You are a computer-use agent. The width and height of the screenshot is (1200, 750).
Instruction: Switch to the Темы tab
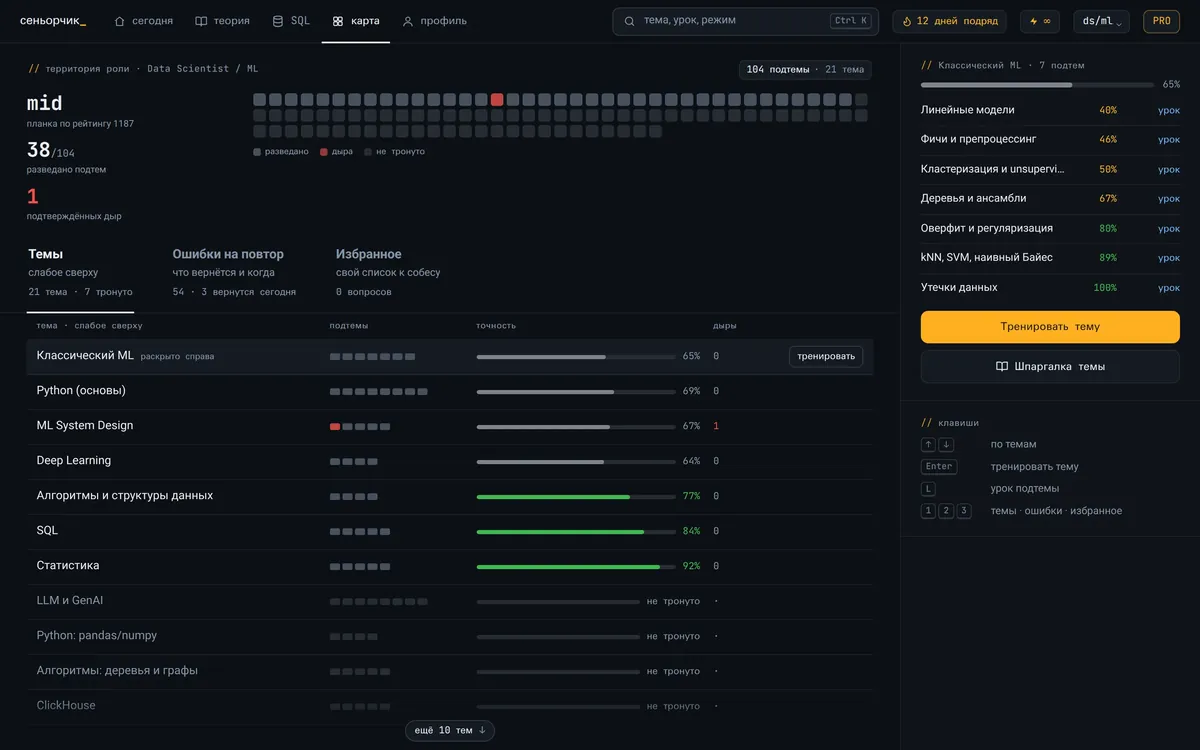[80, 273]
